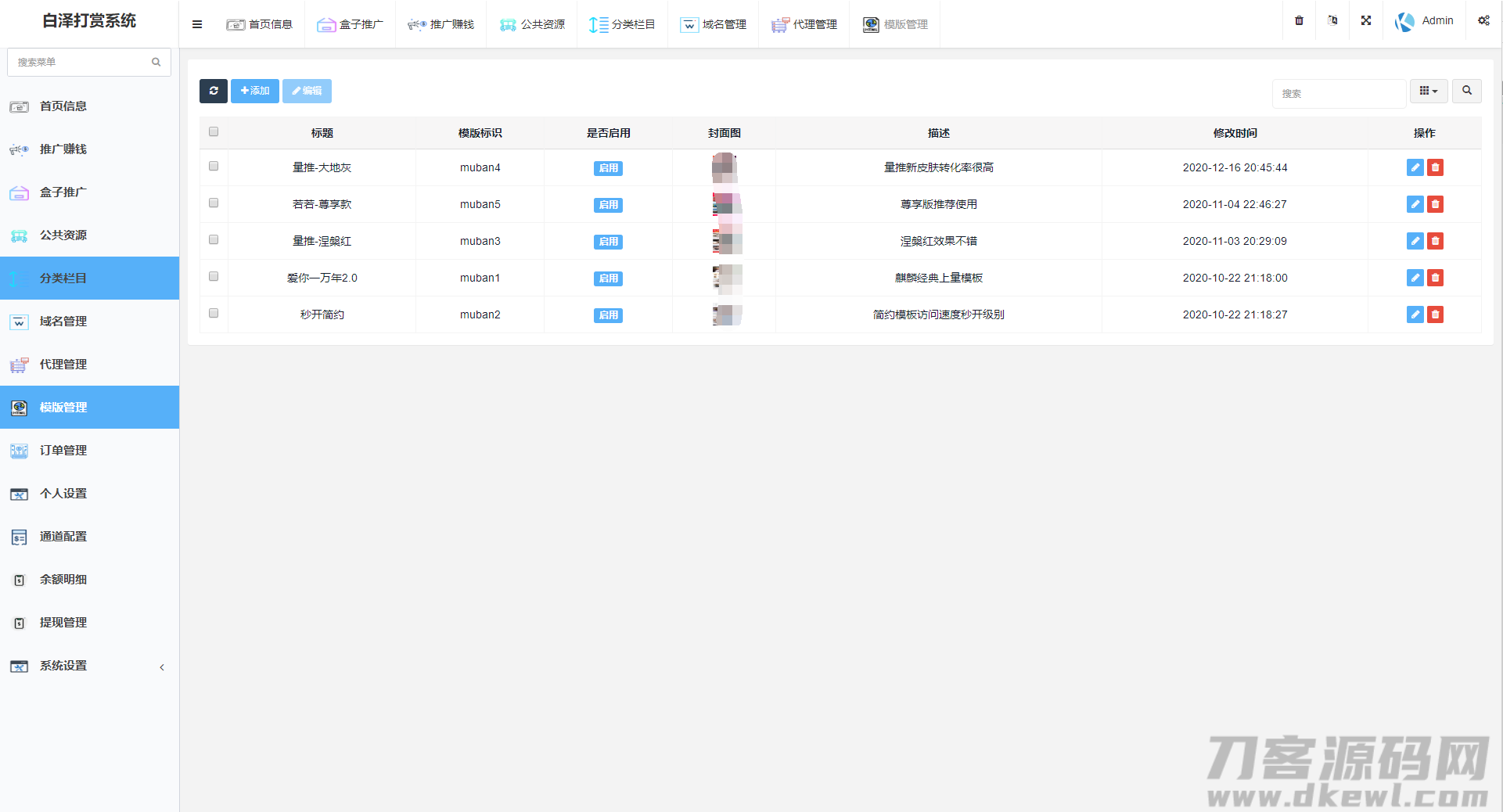Click the magnifier search button beside columns

[1466, 91]
